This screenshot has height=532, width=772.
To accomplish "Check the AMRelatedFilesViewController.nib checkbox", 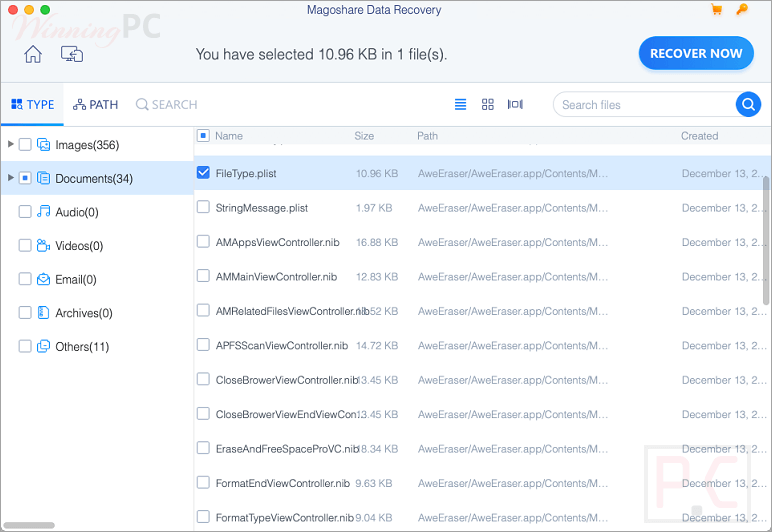I will click(203, 310).
